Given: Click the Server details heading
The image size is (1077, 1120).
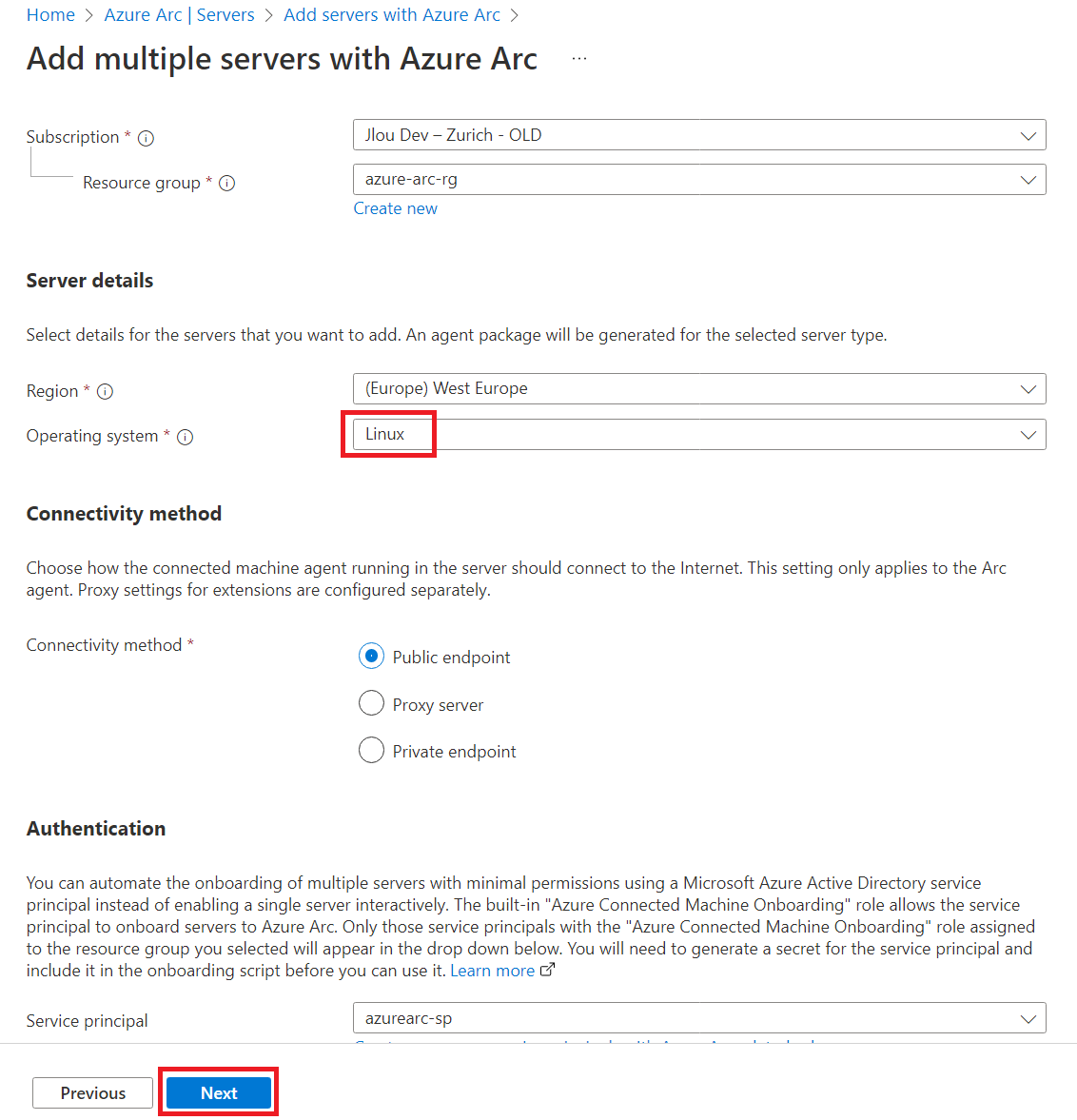Looking at the screenshot, I should click(90, 281).
